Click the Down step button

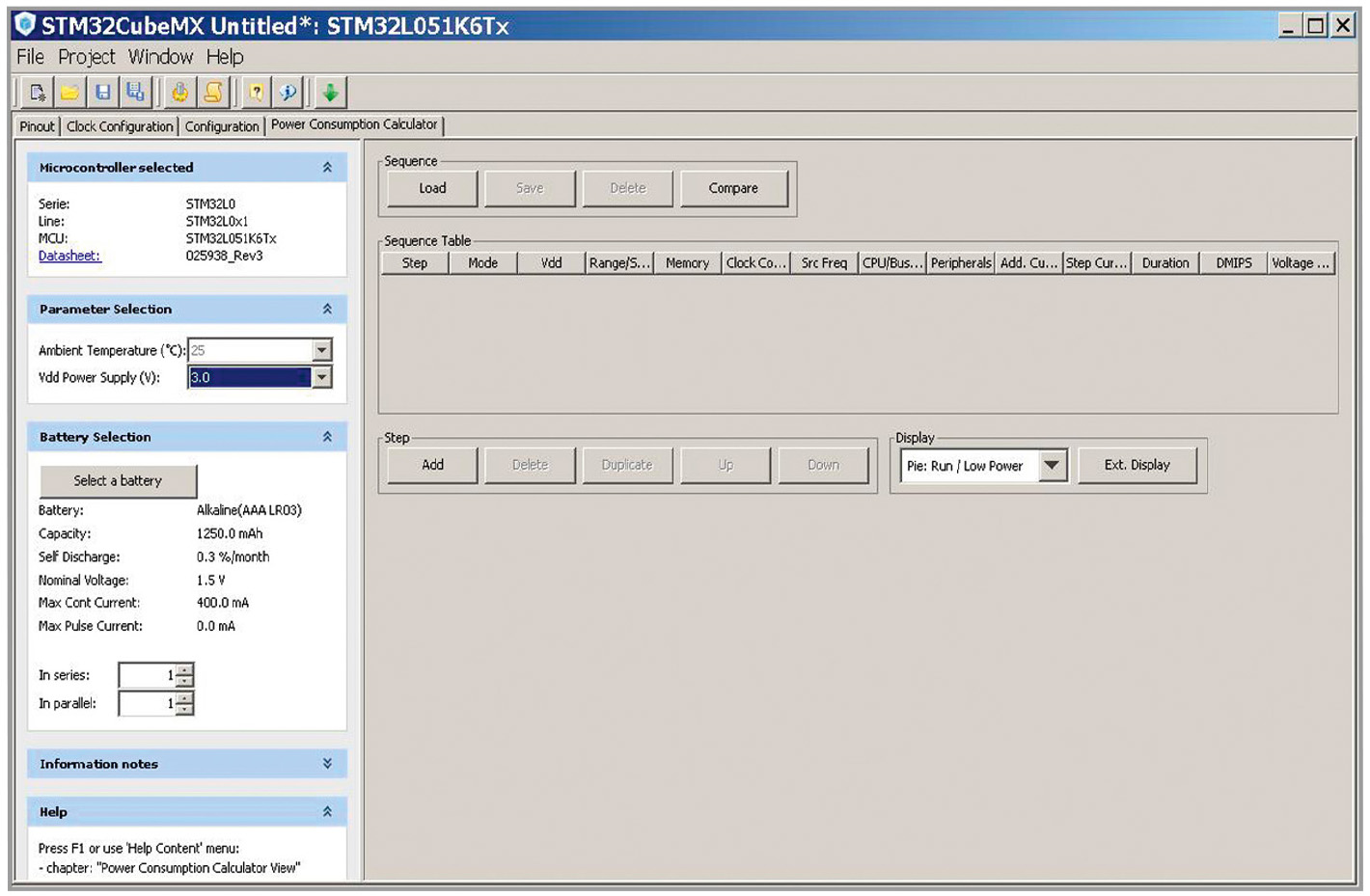(823, 465)
